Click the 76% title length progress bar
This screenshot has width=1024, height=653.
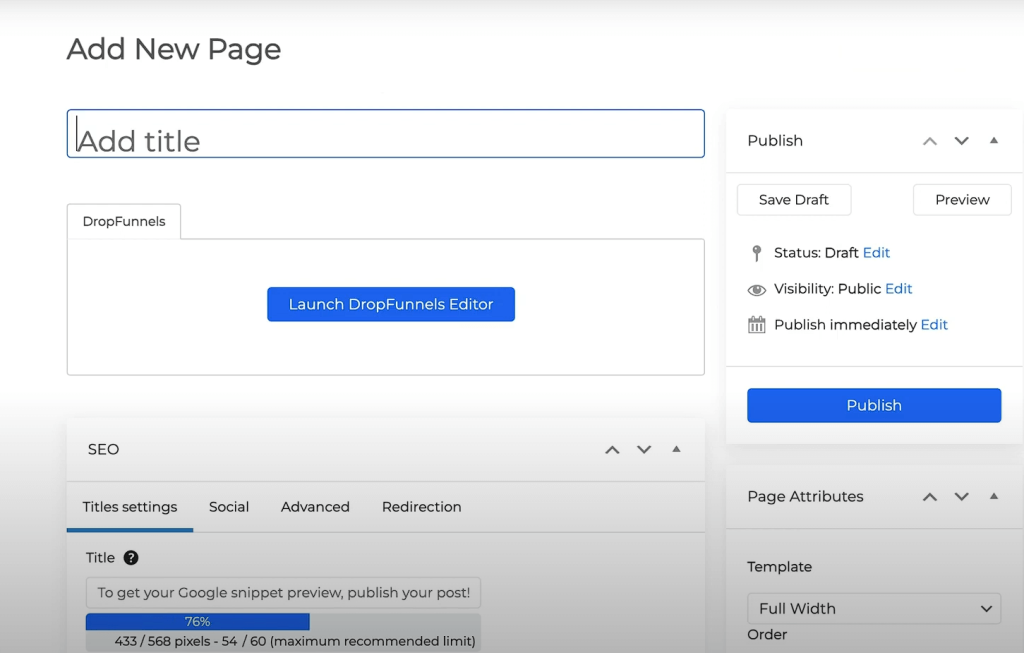click(198, 621)
